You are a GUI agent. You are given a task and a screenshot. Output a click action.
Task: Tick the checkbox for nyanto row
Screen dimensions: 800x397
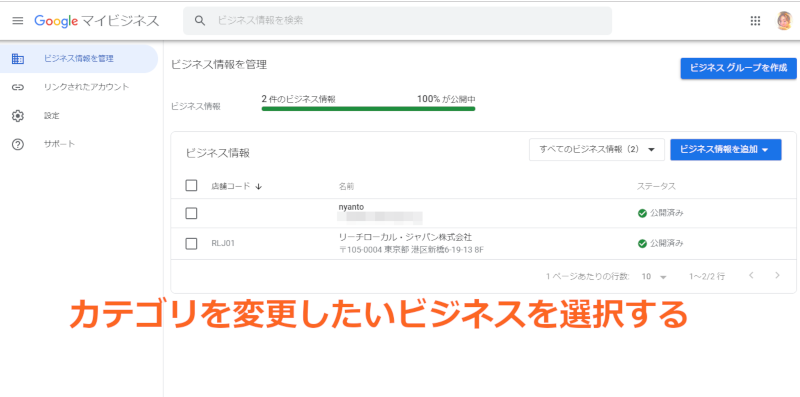[191, 213]
